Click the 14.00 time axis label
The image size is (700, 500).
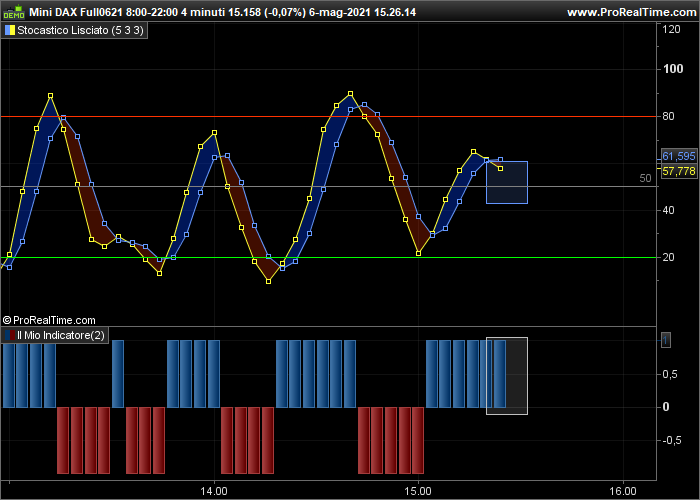214,492
